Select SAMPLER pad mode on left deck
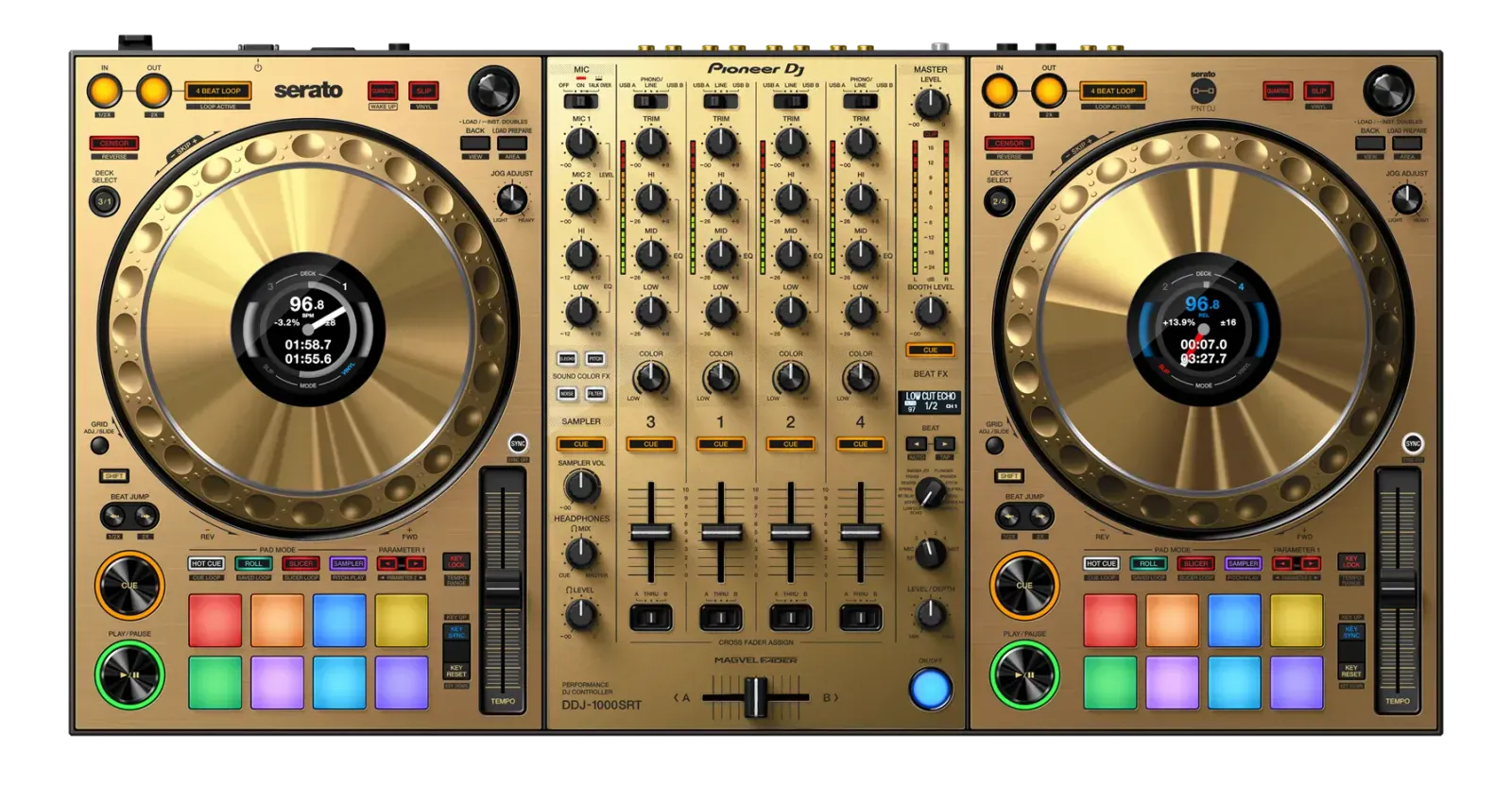The height and width of the screenshot is (786, 1512). pos(348,563)
